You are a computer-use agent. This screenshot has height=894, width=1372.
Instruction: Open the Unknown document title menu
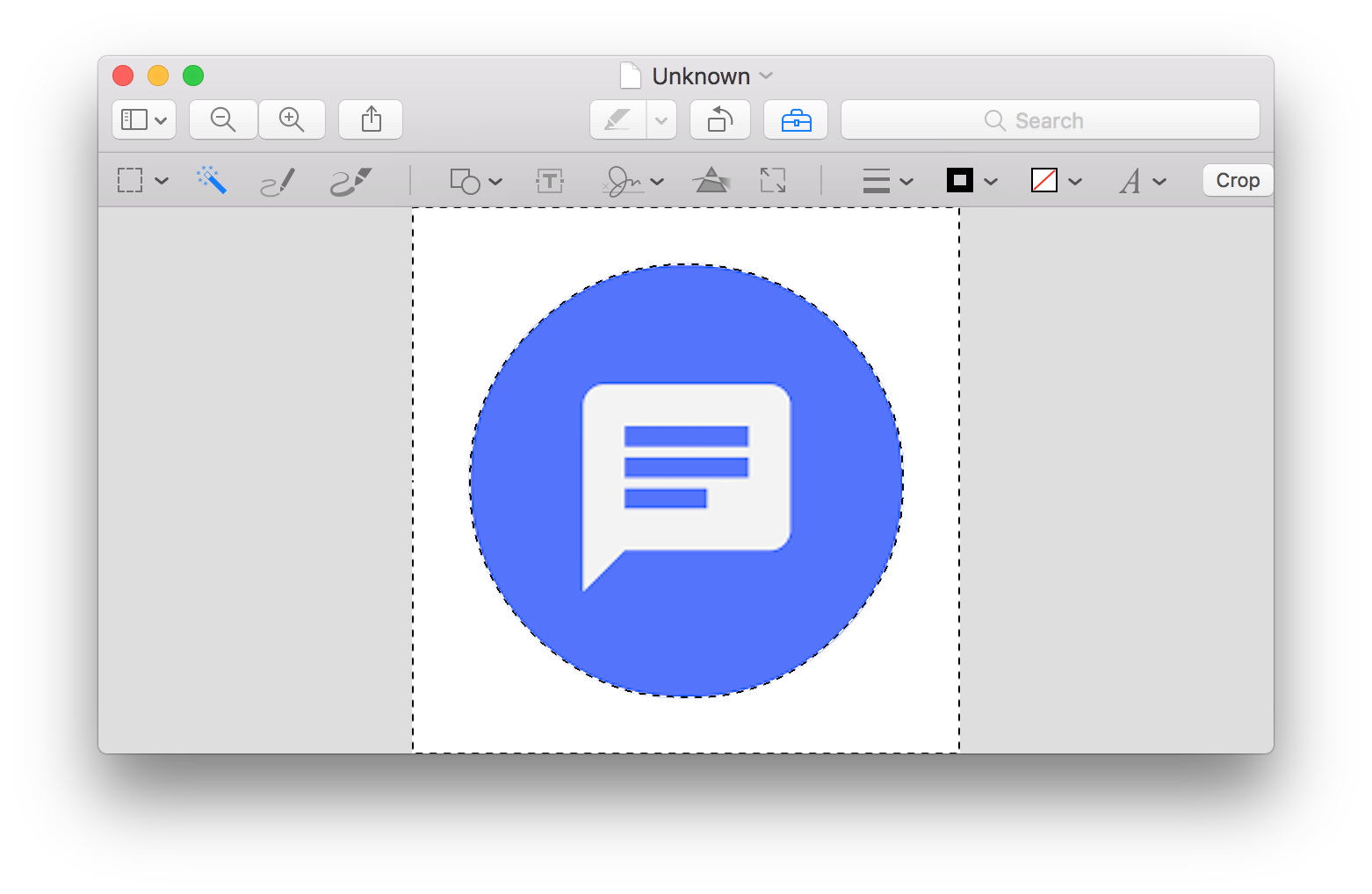712,76
